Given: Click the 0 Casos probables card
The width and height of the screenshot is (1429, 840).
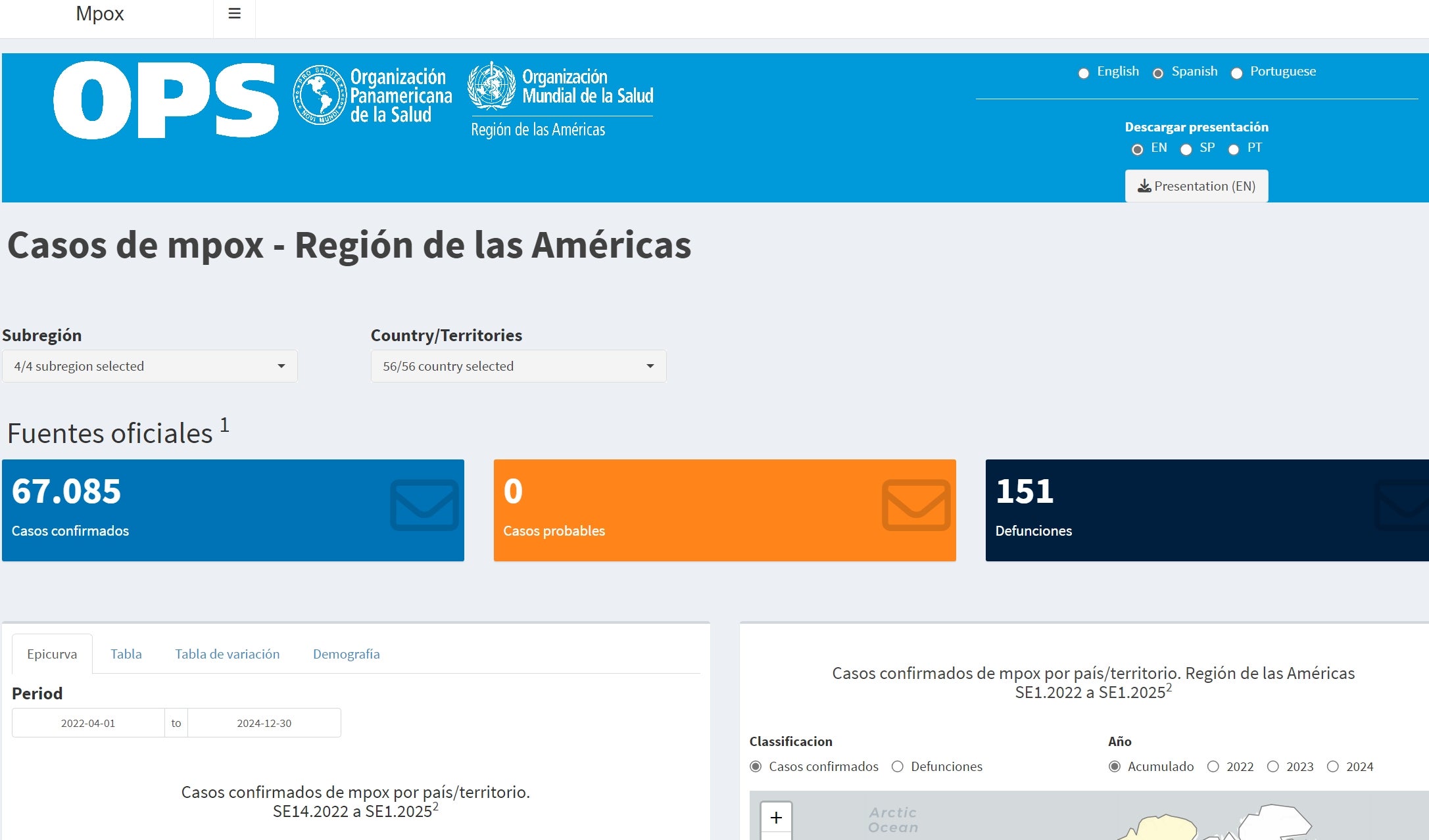Looking at the screenshot, I should pos(725,510).
